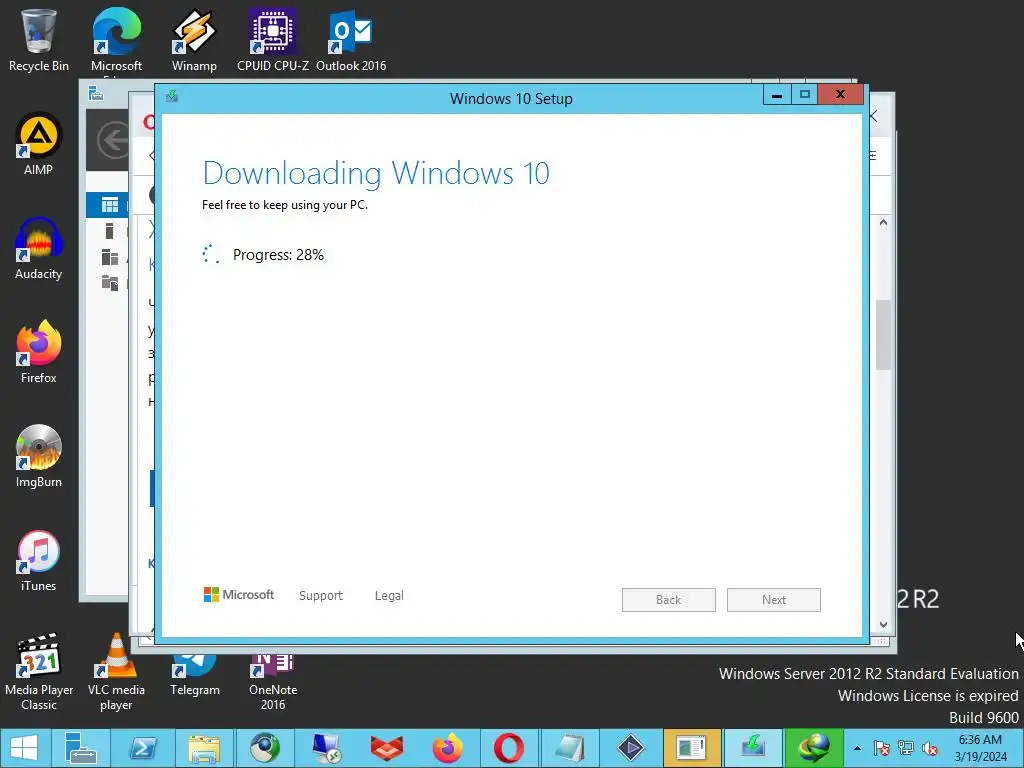Click the muted volume tray icon
The width and height of the screenshot is (1024, 768).
pyautogui.click(x=930, y=748)
